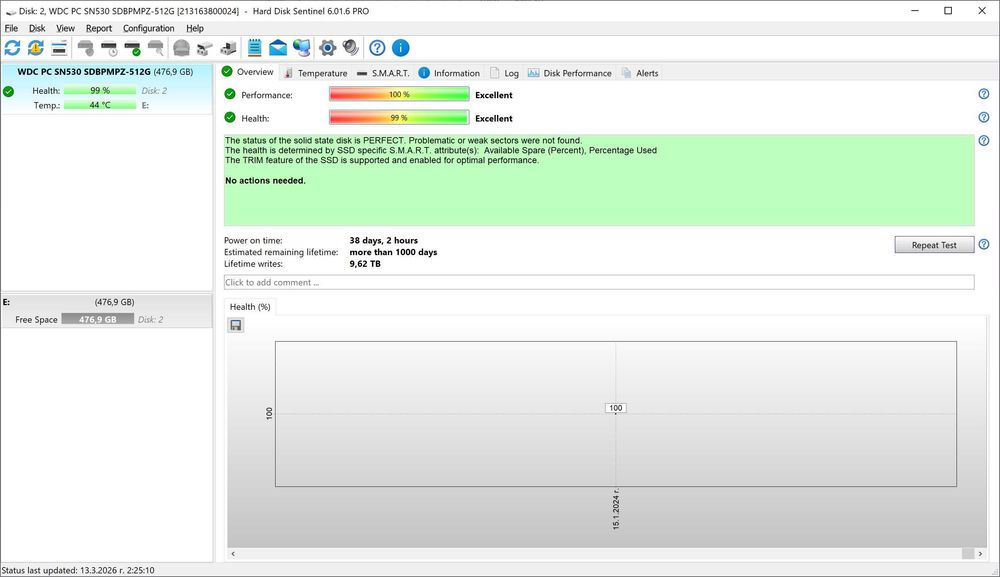This screenshot has height=577, width=1000.
Task: Click the help icon next to Repeat Test
Action: (984, 244)
